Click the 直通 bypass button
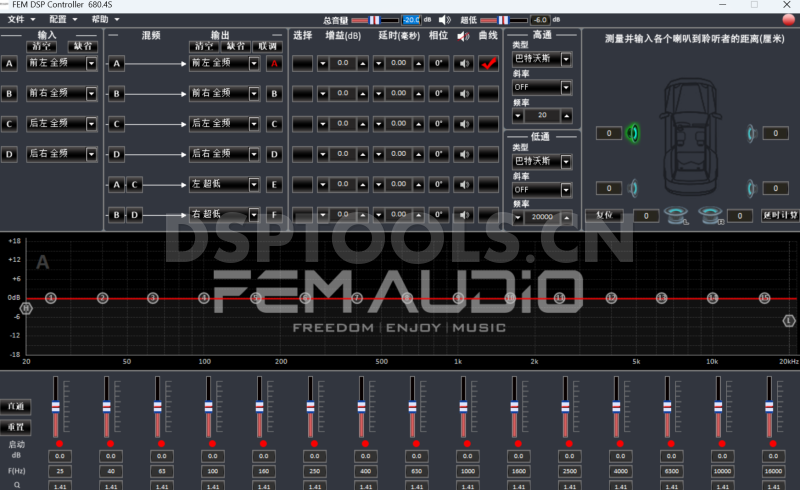This screenshot has height=490, width=800. [16, 406]
